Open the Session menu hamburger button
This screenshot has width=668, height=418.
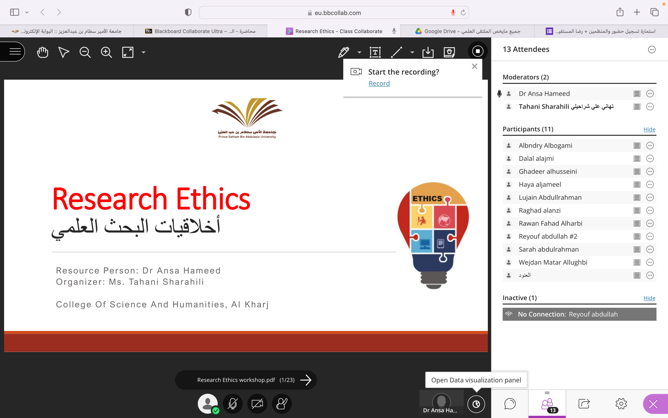coord(14,52)
